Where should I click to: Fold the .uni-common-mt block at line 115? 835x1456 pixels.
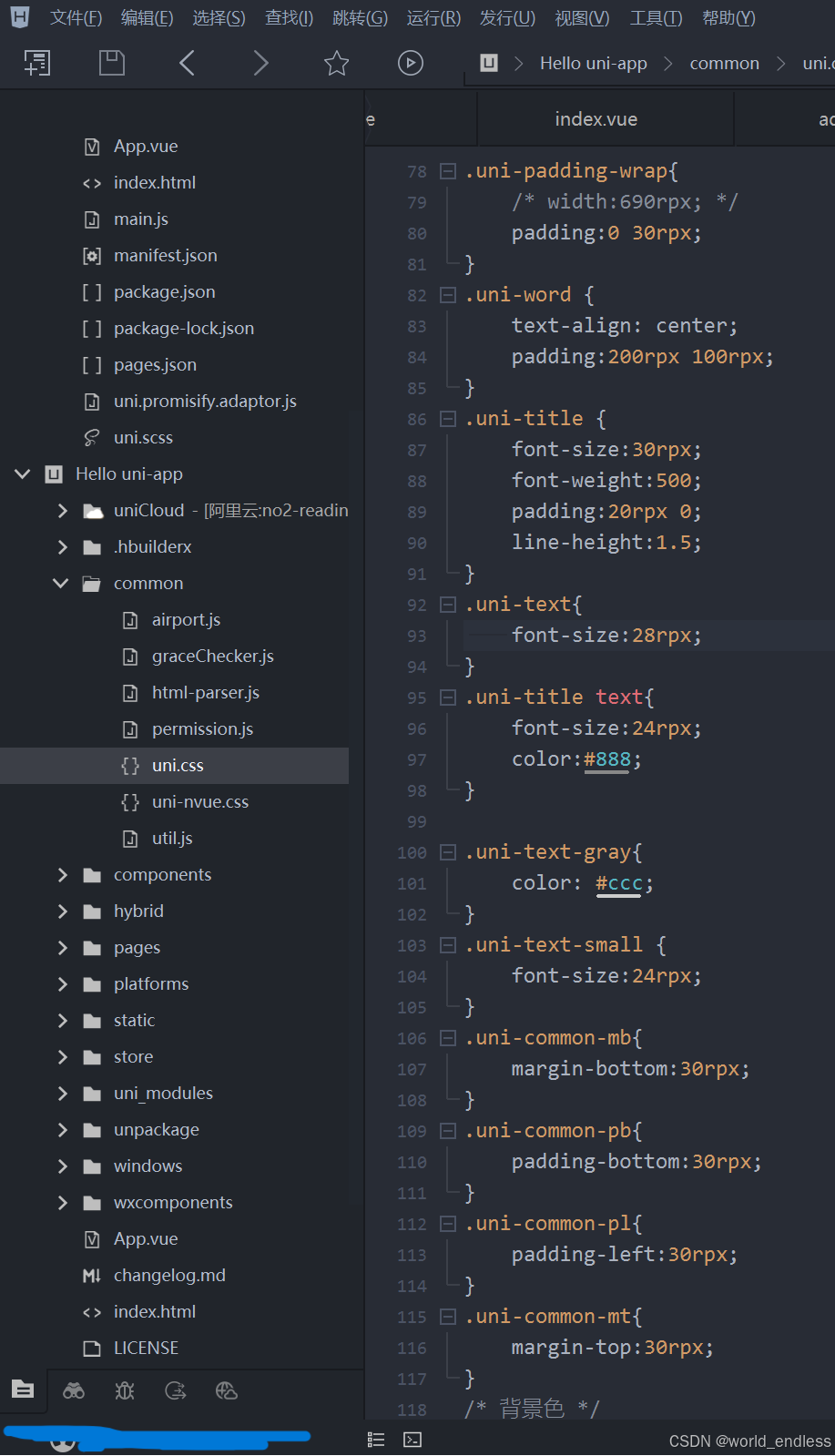[447, 1317]
